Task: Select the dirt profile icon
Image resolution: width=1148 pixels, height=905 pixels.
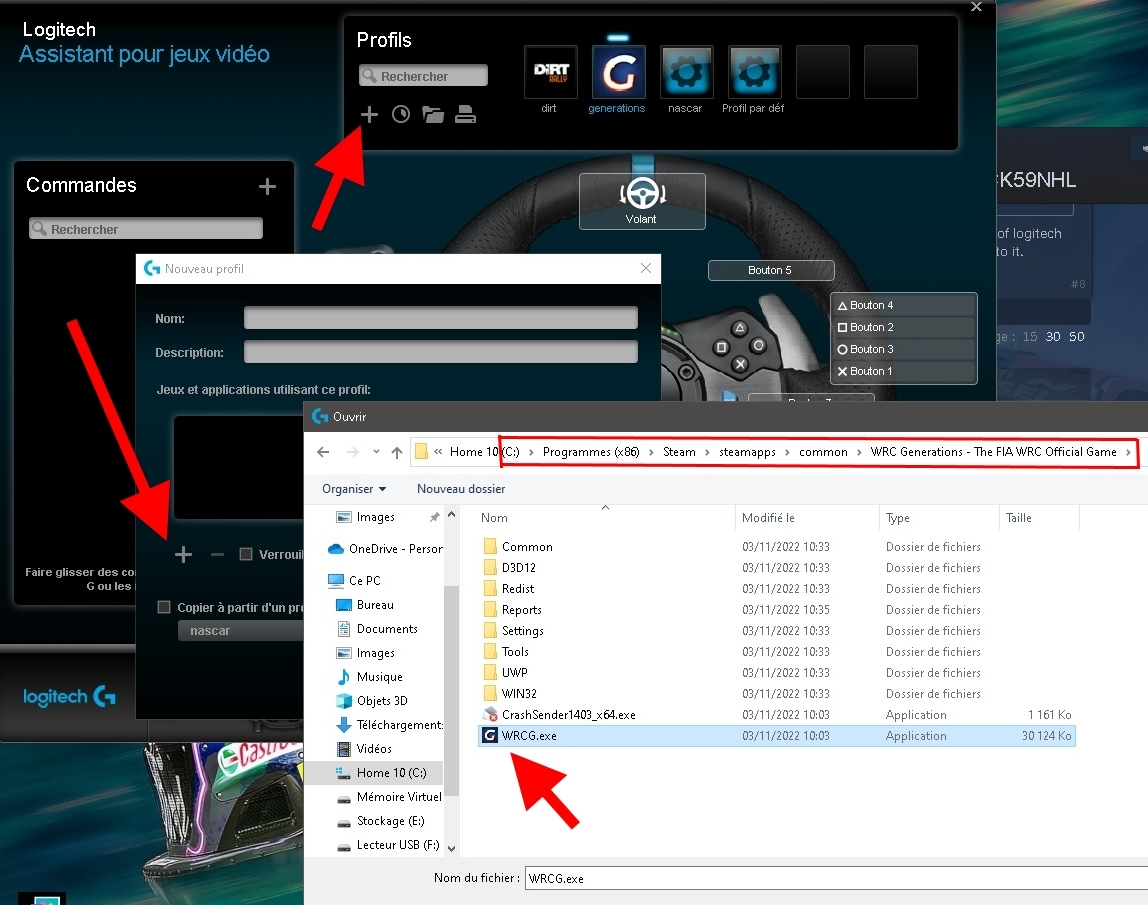Action: pyautogui.click(x=549, y=71)
